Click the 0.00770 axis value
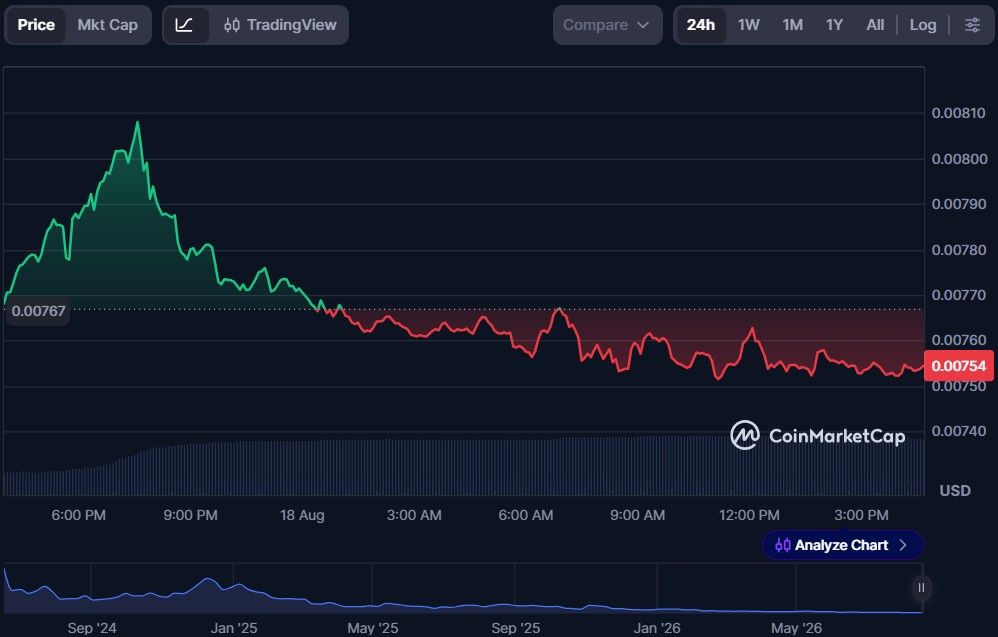998x637 pixels. (959, 295)
